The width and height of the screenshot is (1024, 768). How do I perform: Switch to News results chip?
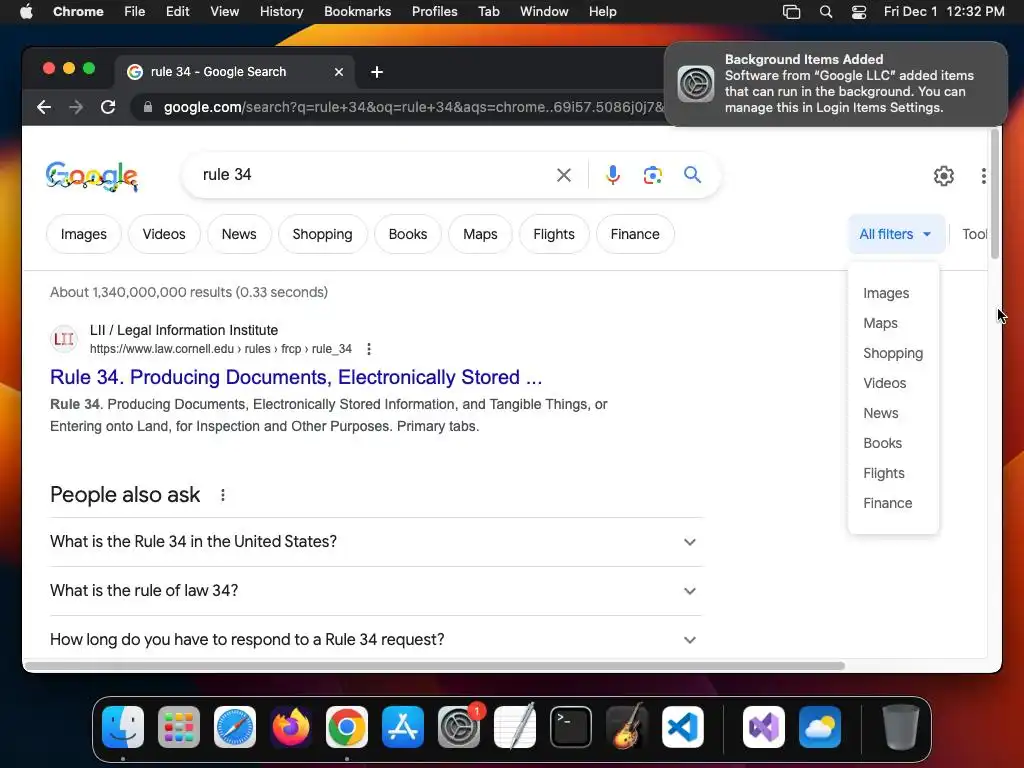[x=239, y=234]
